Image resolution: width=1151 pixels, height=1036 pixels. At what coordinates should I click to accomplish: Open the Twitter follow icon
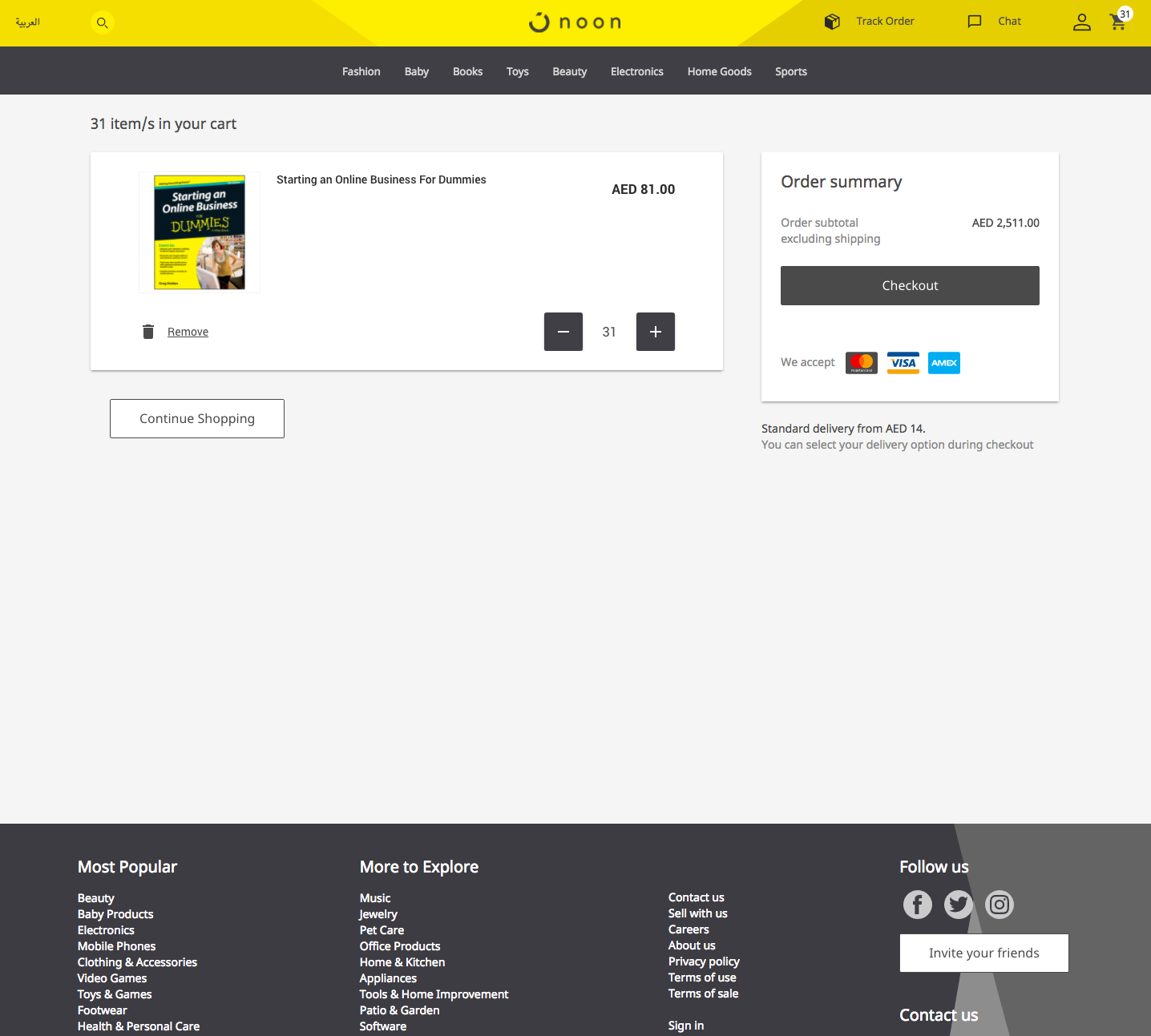(959, 905)
